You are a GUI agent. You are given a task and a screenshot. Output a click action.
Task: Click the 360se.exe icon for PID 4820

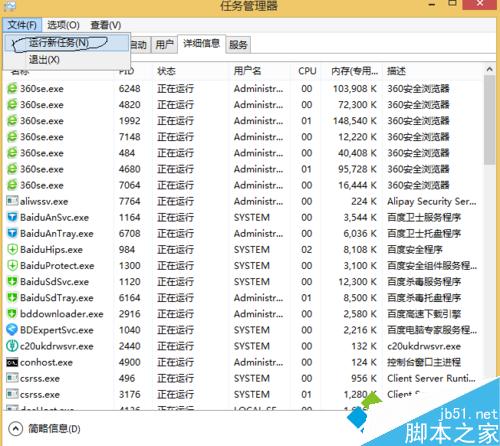[x=12, y=105]
